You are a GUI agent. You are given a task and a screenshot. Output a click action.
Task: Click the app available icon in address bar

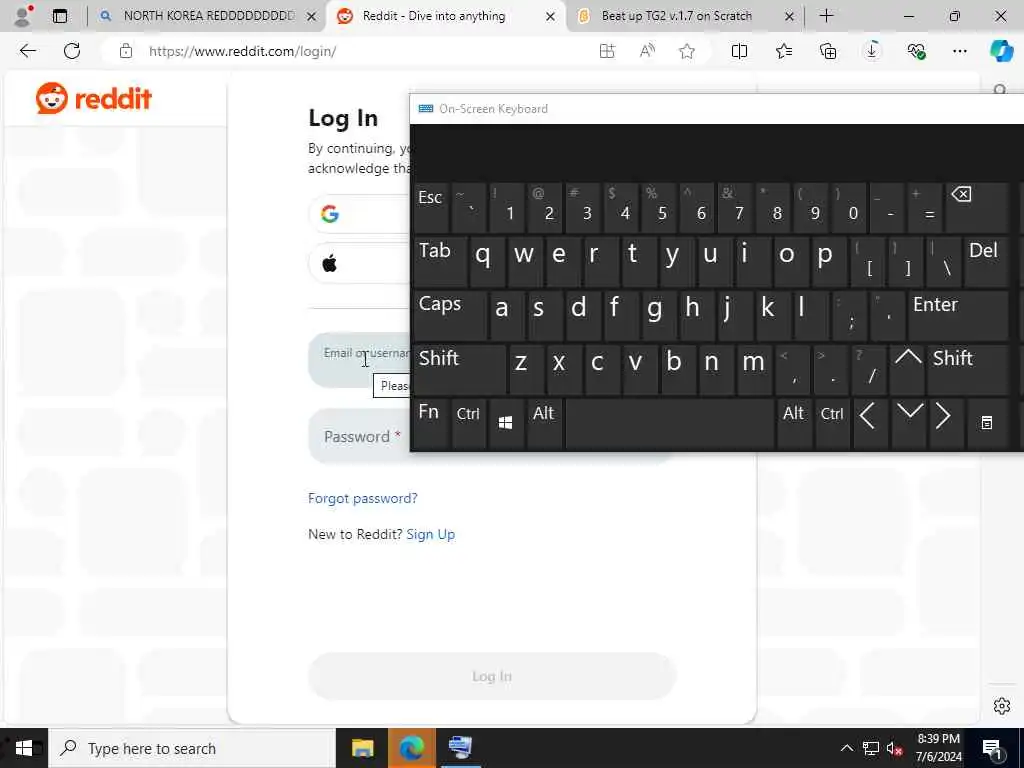[607, 51]
